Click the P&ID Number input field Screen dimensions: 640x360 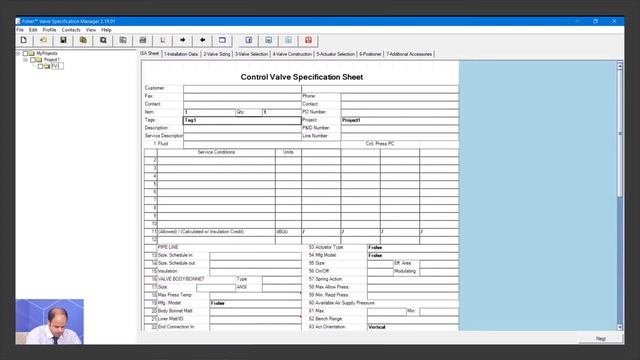coord(400,128)
